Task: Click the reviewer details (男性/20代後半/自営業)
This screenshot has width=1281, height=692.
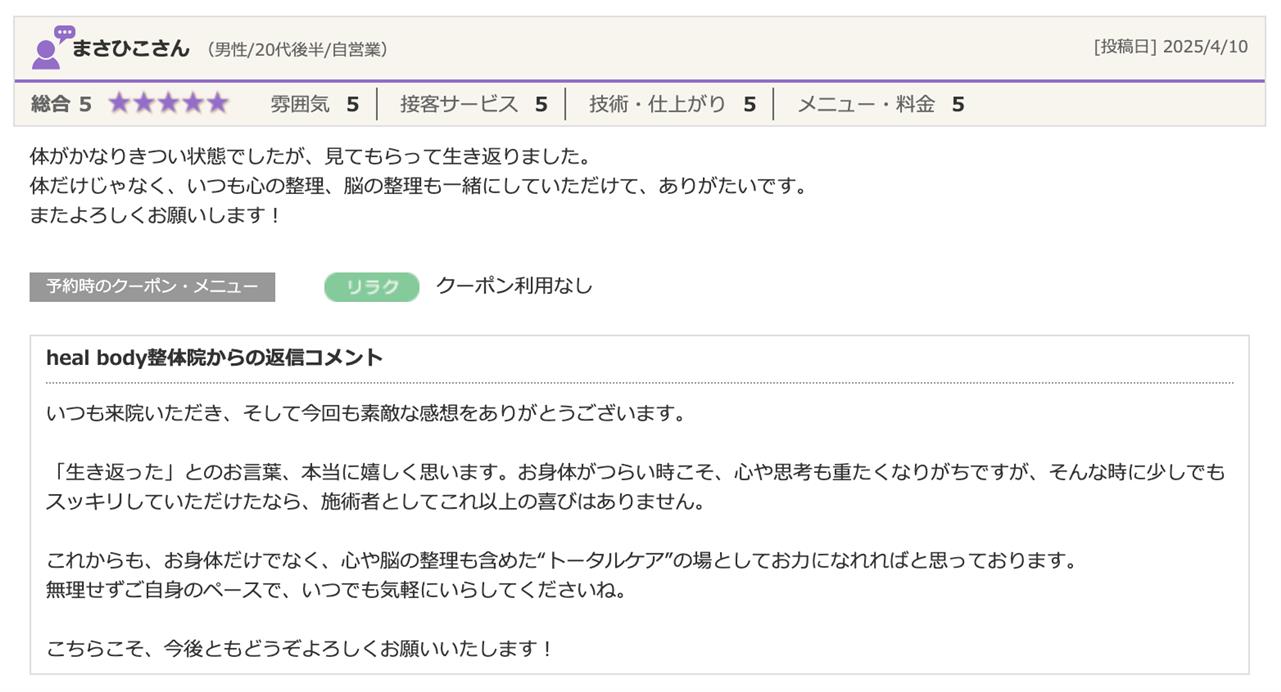Action: [297, 49]
